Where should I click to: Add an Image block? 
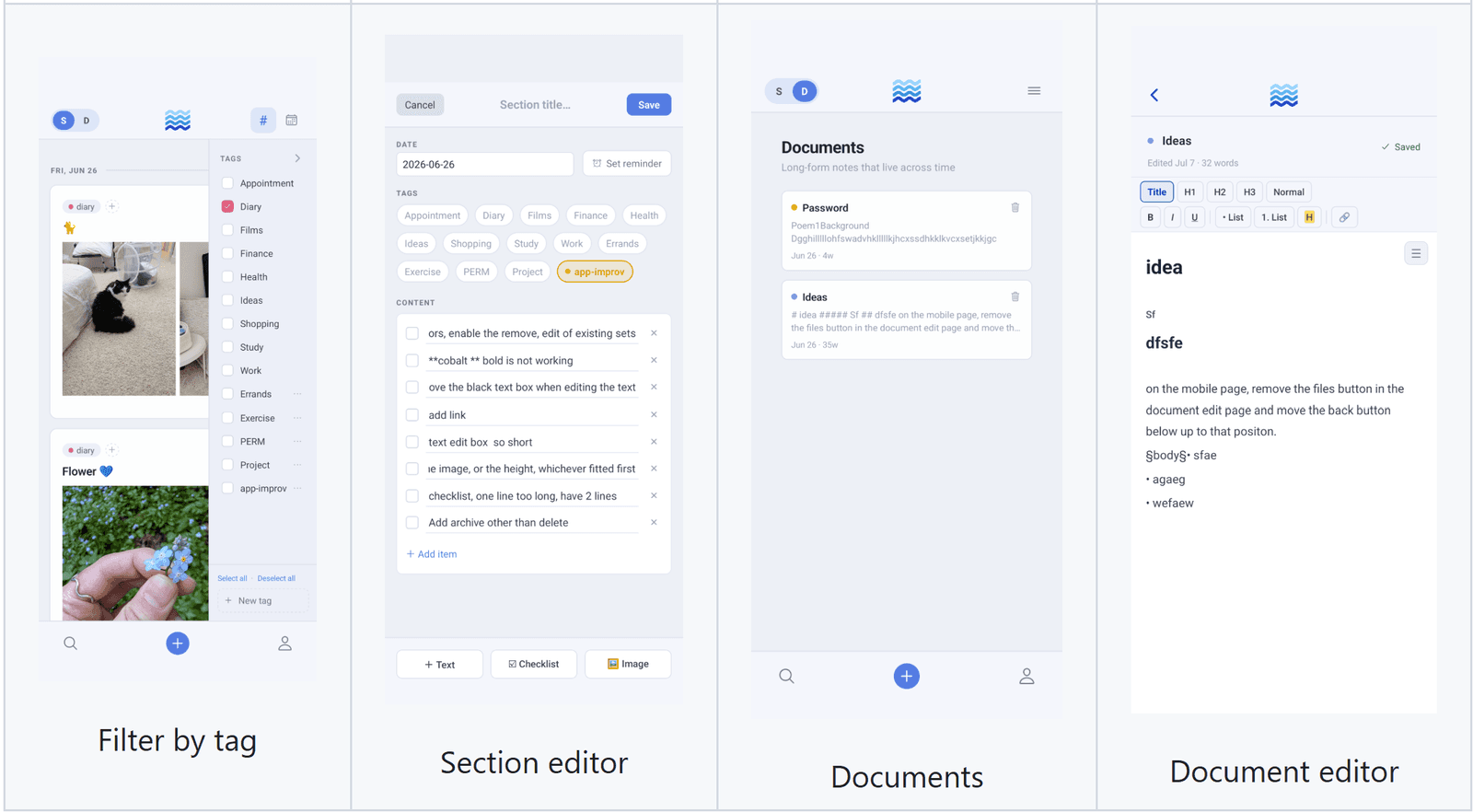(628, 664)
